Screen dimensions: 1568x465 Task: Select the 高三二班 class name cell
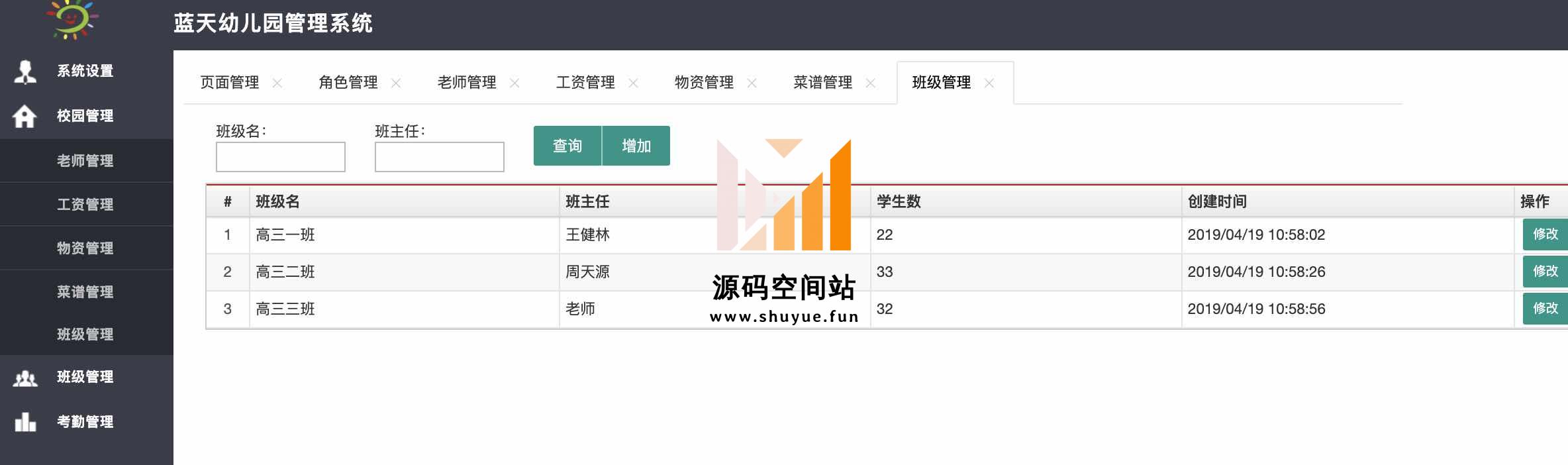(x=285, y=272)
